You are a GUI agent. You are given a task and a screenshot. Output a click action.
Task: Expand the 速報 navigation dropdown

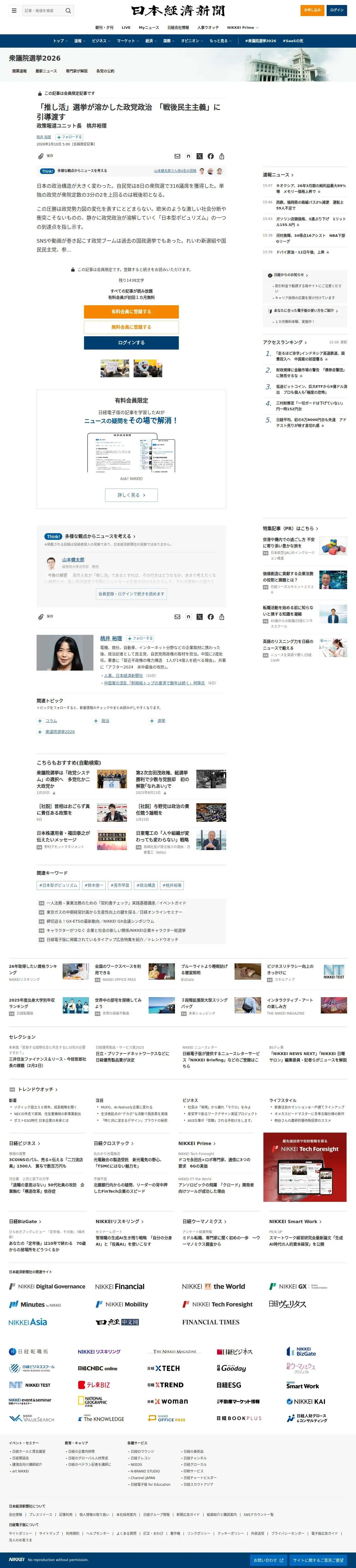[79, 41]
